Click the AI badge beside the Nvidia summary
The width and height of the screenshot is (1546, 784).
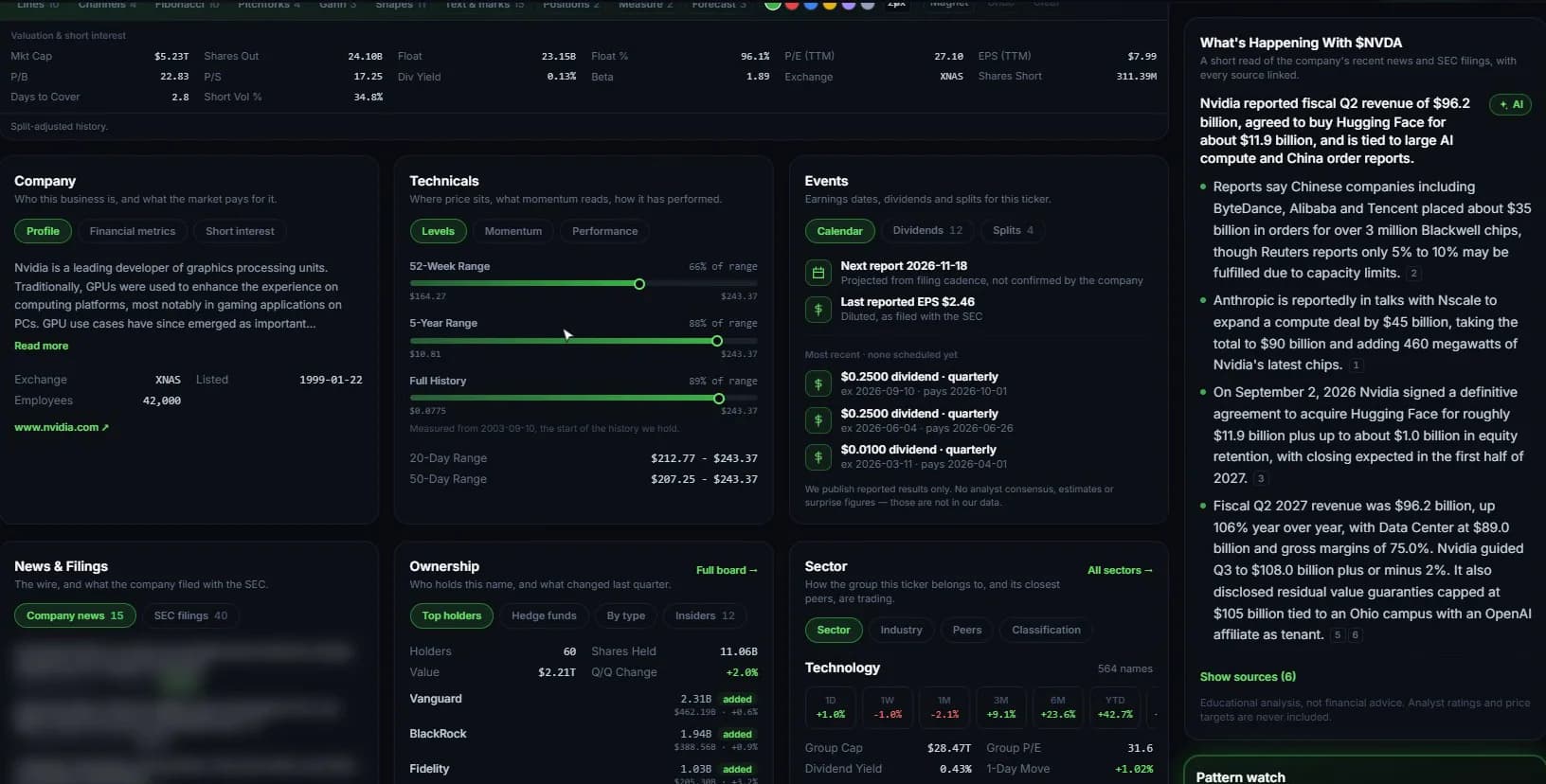click(x=1510, y=105)
